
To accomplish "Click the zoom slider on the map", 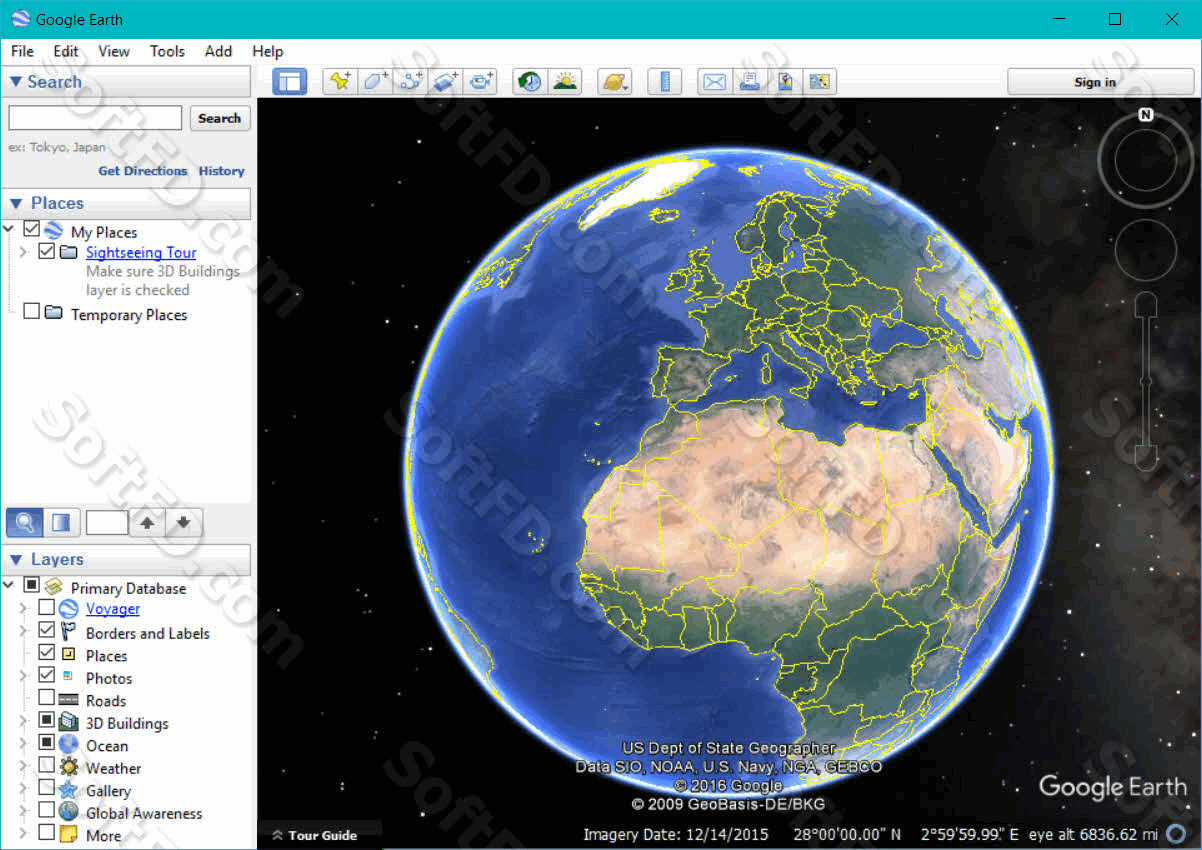I will pyautogui.click(x=1146, y=383).
